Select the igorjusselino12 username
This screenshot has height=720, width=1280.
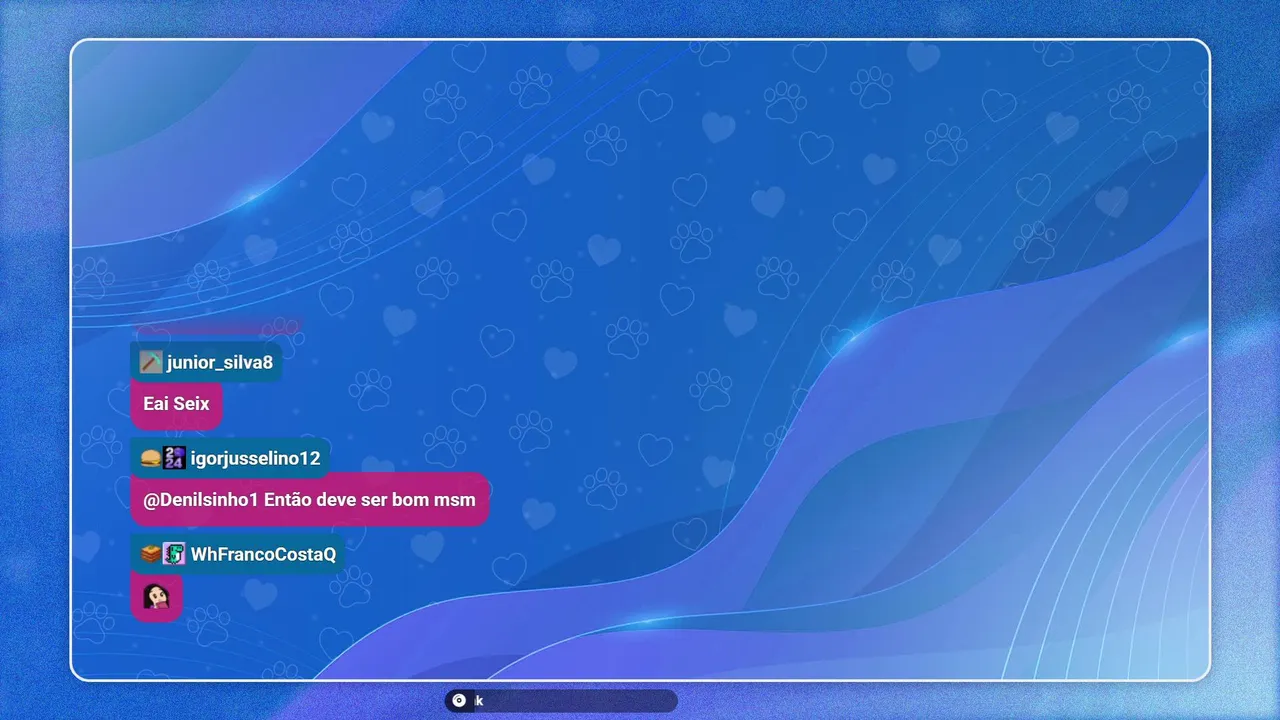(x=255, y=458)
